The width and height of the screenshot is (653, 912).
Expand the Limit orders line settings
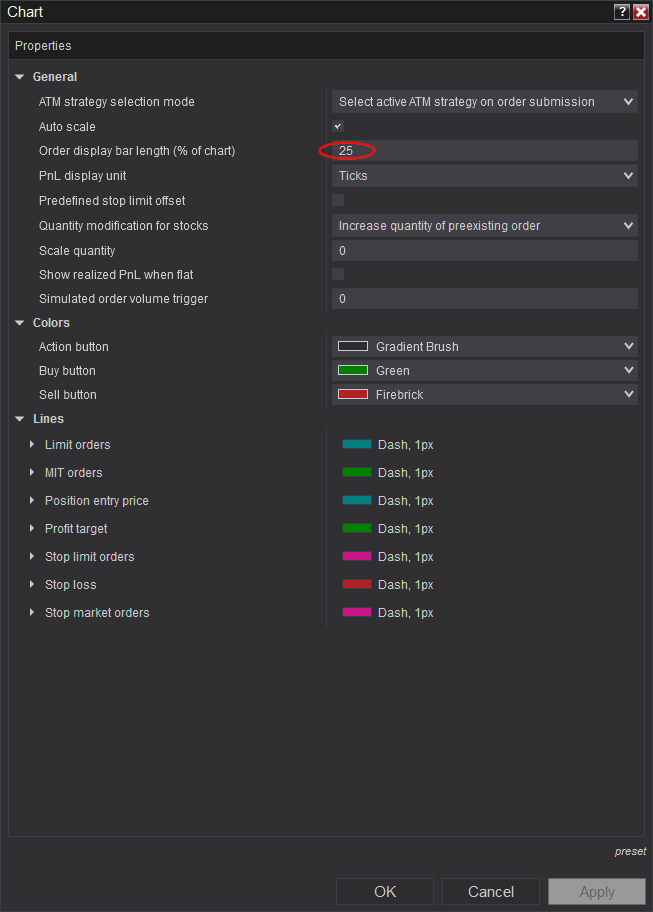tap(32, 445)
